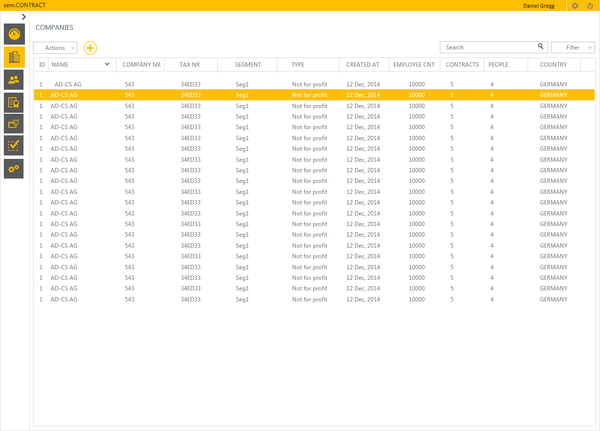Click the magnifying glass search icon

tap(541, 46)
